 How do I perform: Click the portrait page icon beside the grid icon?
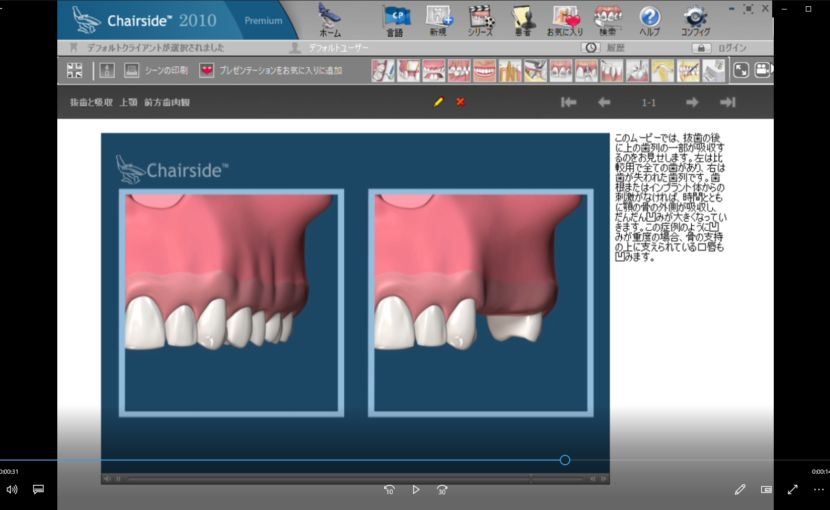point(107,70)
